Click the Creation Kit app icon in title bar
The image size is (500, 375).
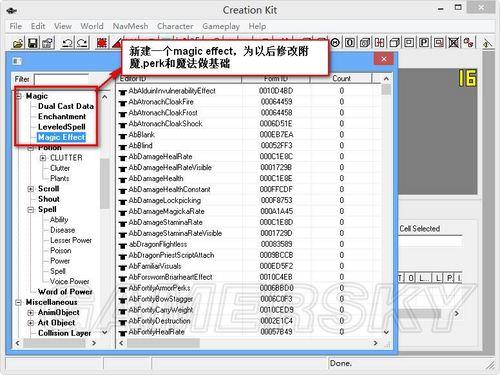pos(12,11)
